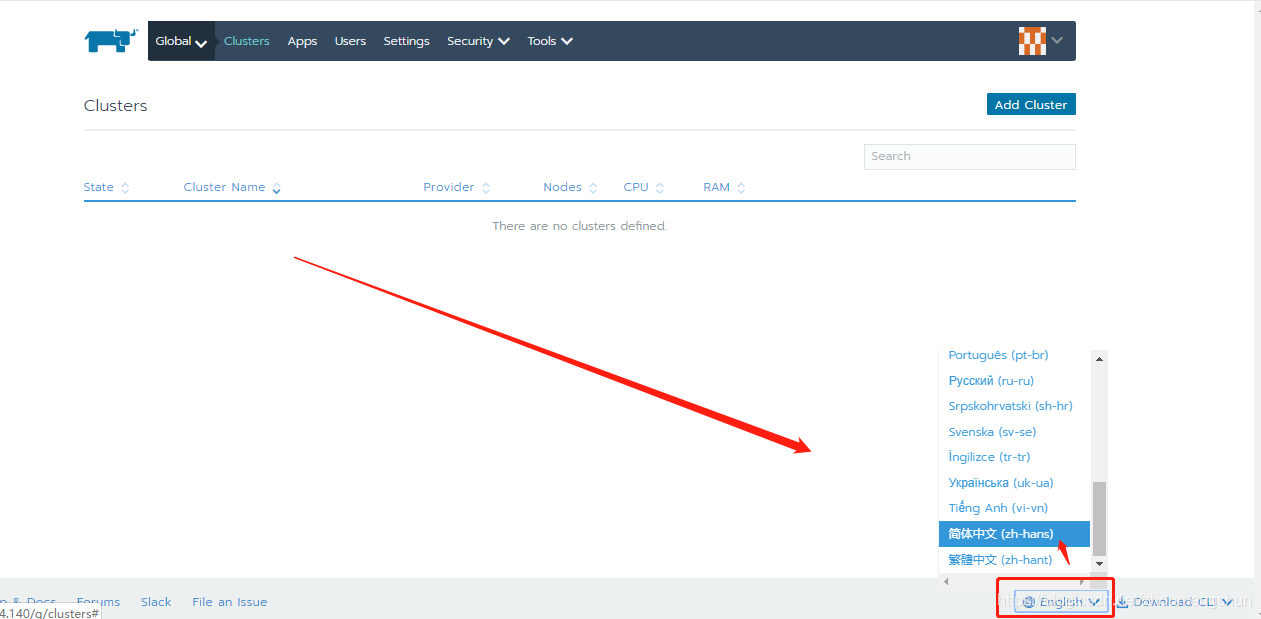Open the English language selector
This screenshot has height=619, width=1261.
tap(1061, 602)
